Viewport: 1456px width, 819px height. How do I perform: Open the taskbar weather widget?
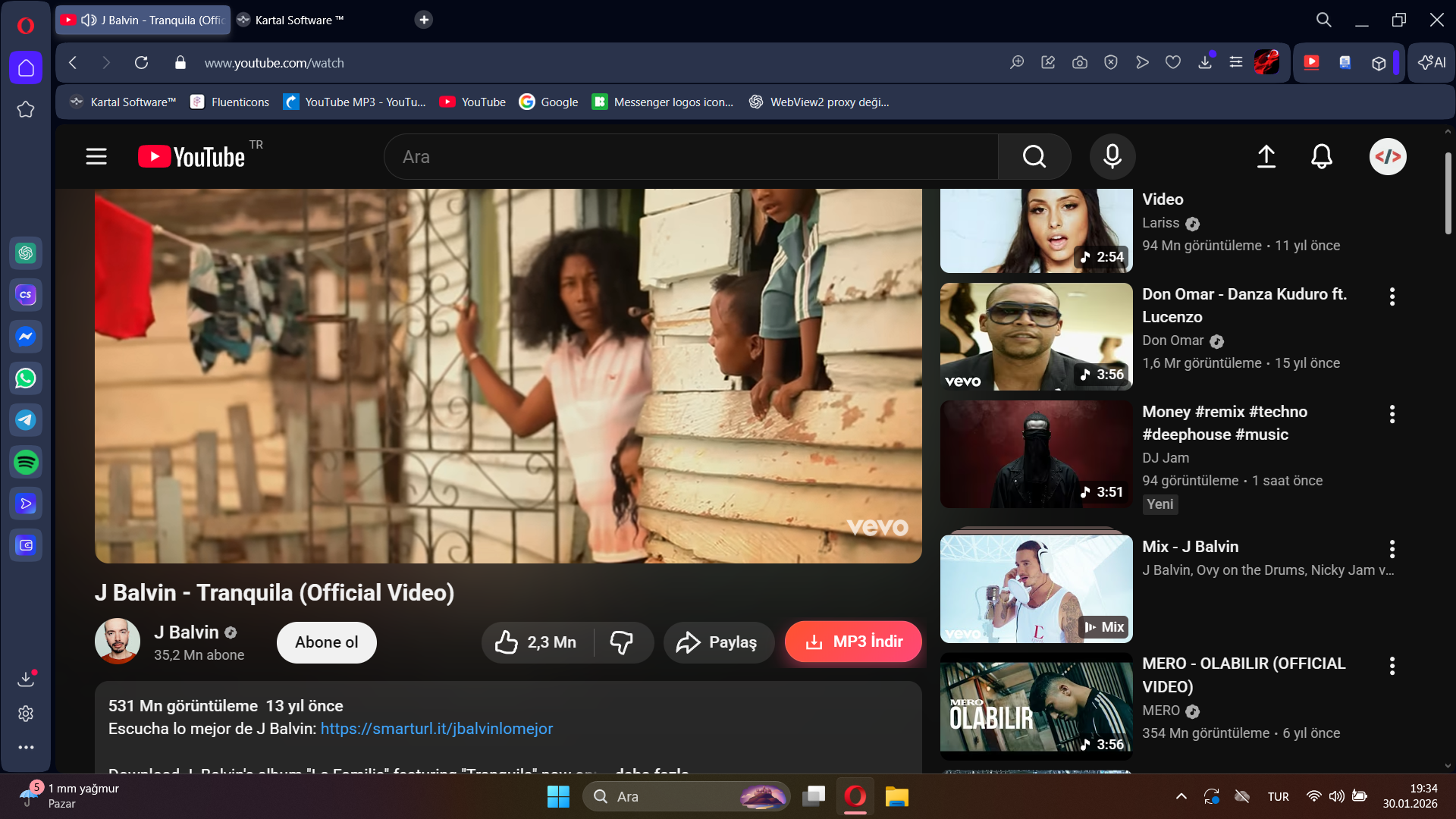(x=70, y=796)
